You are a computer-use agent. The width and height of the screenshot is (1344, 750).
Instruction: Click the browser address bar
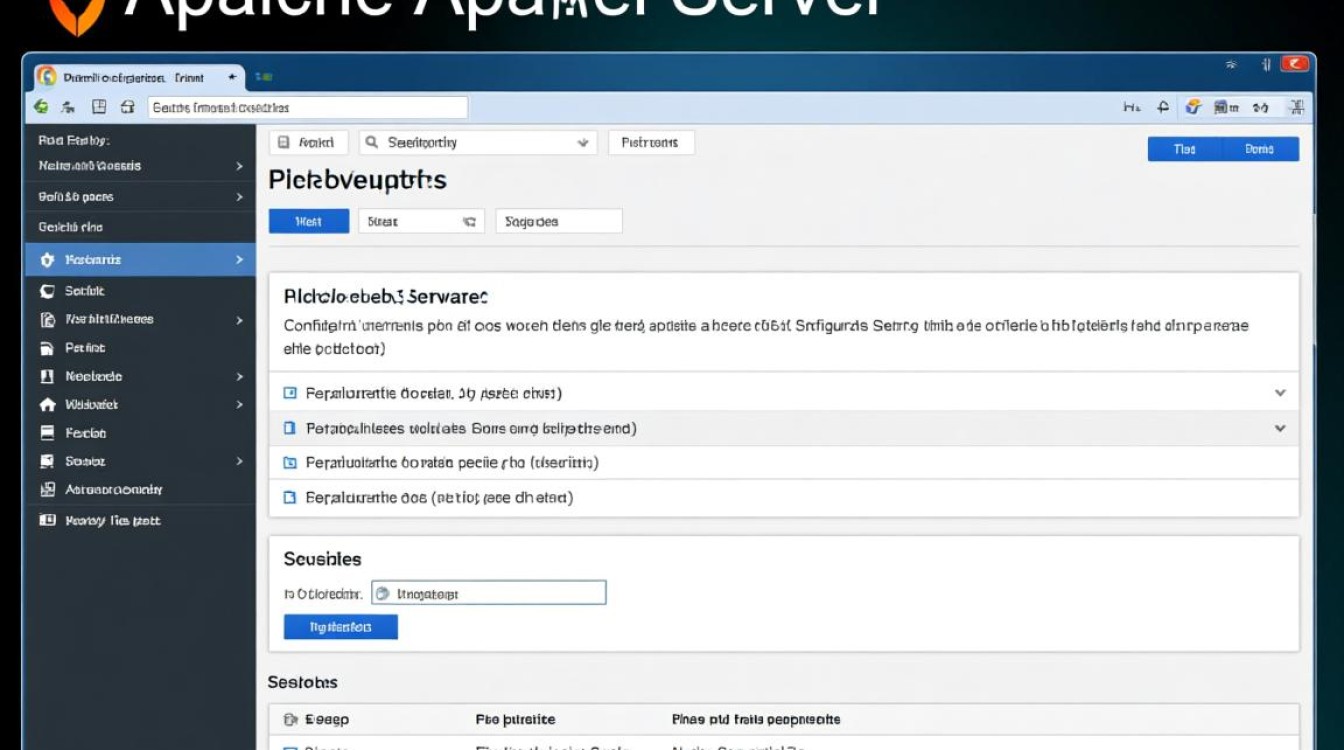click(x=307, y=107)
